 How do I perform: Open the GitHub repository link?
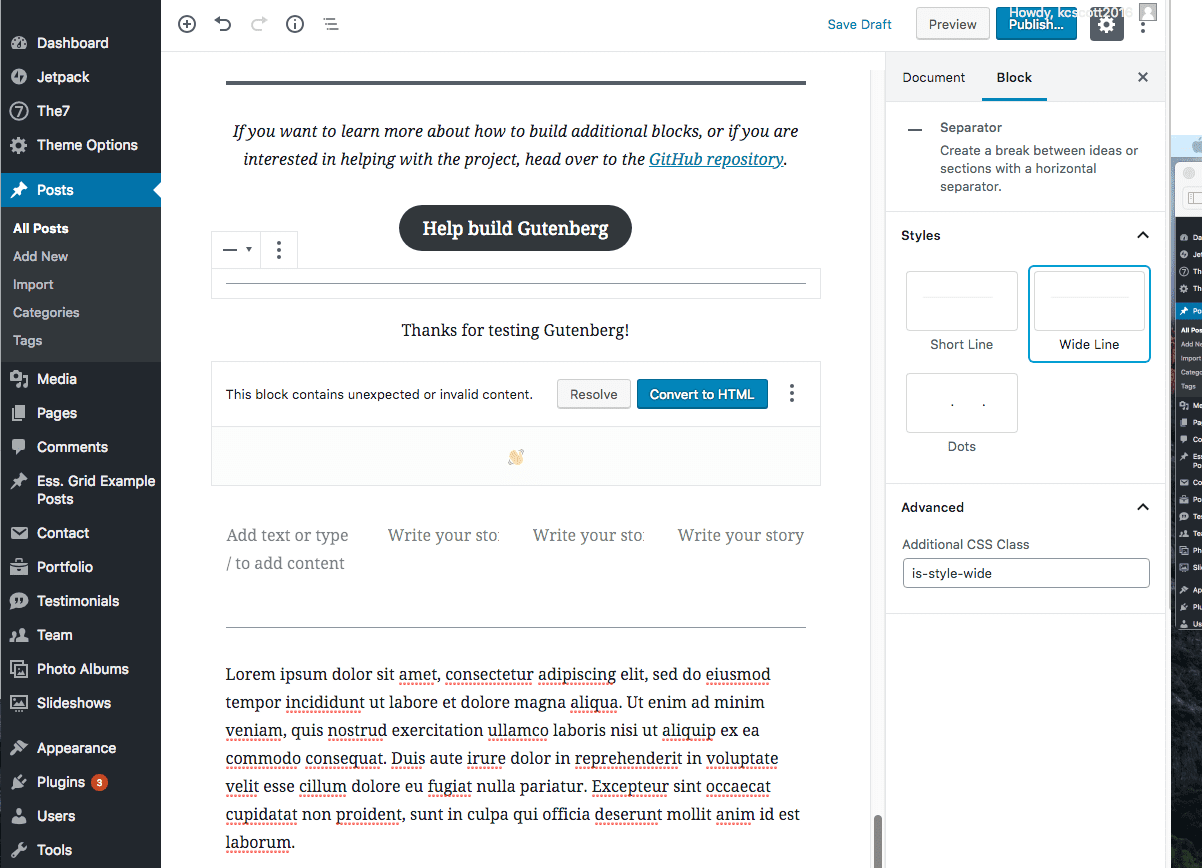716,159
